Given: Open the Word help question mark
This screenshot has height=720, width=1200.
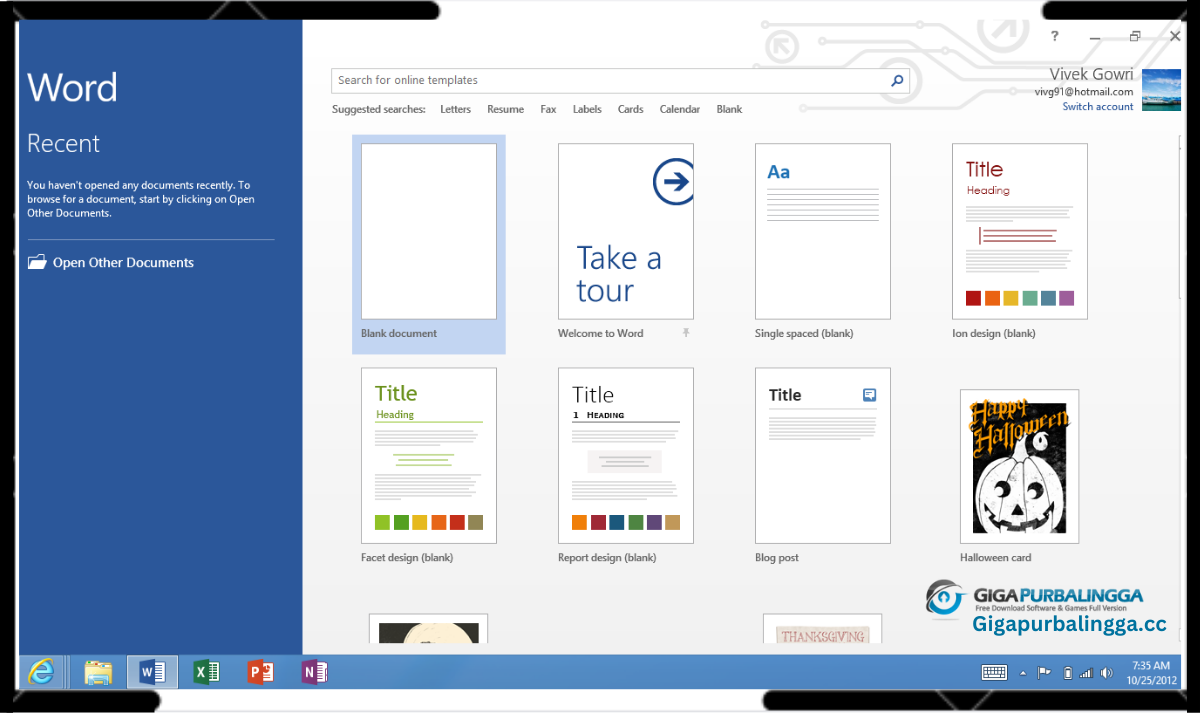Looking at the screenshot, I should pyautogui.click(x=1054, y=36).
